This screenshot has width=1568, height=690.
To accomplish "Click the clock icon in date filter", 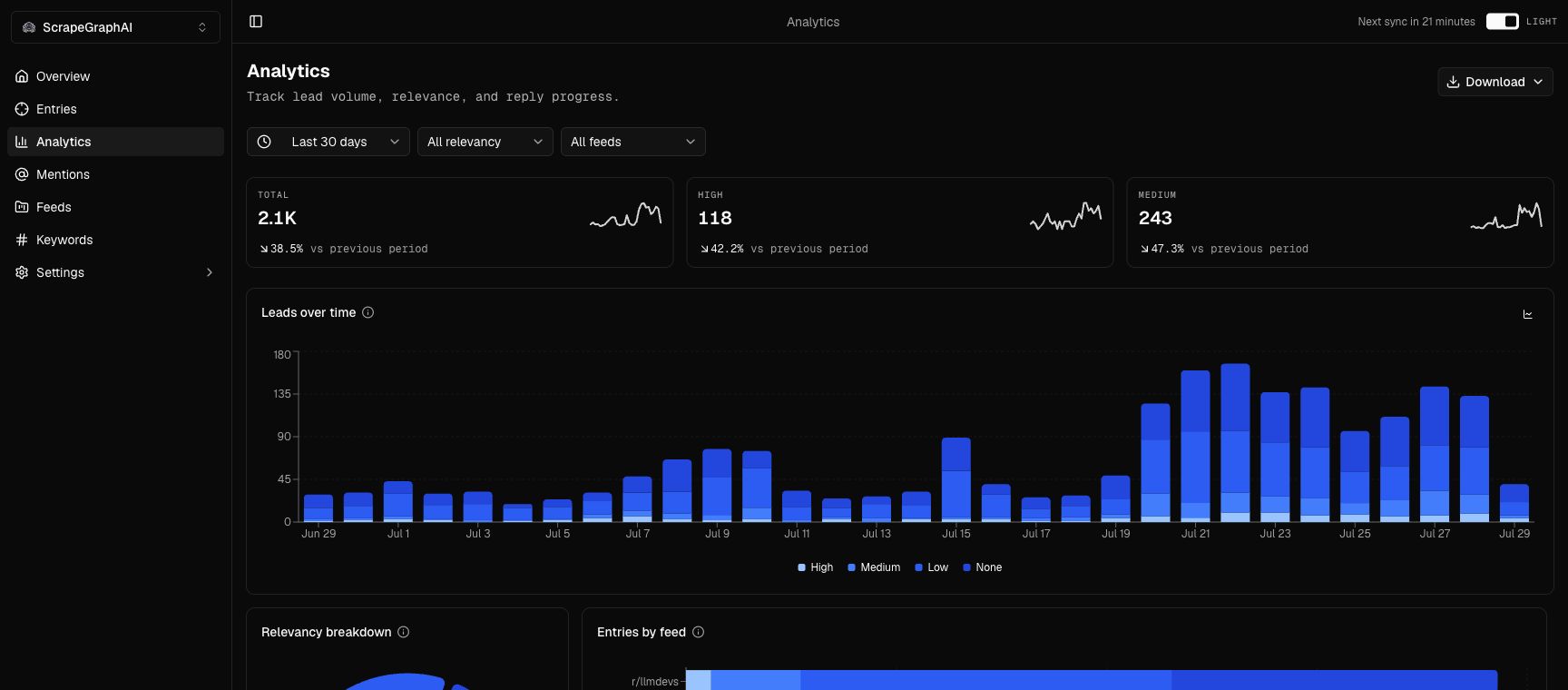I will 264,142.
